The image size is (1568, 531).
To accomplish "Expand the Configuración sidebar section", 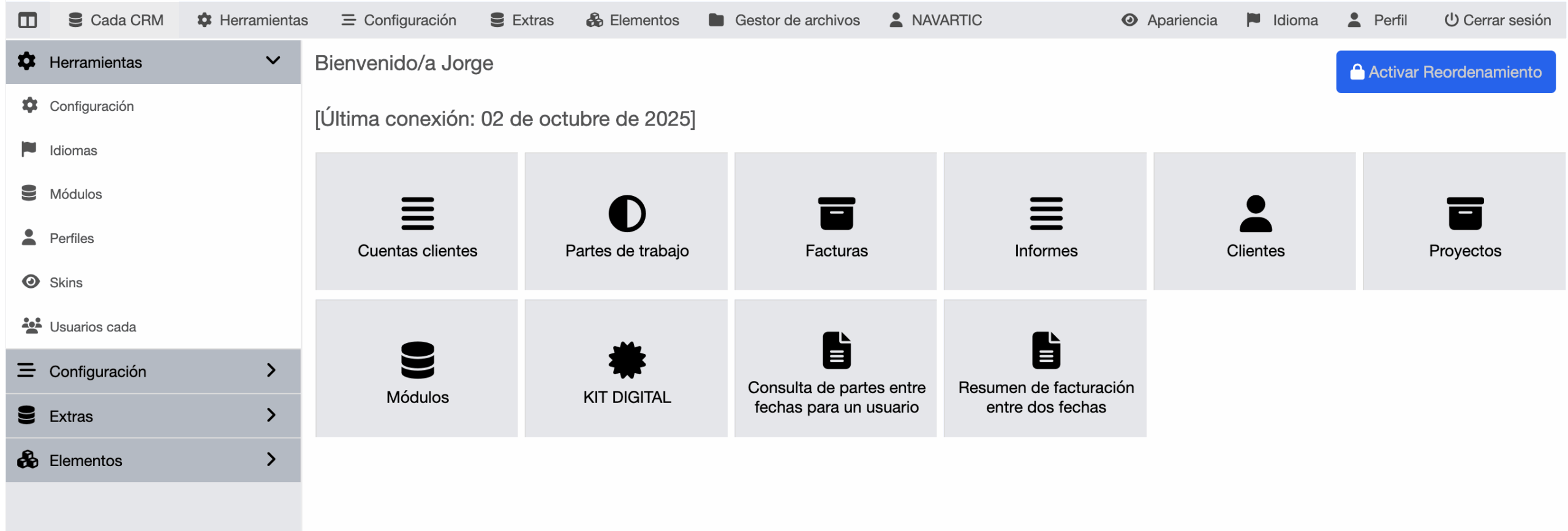I will click(x=153, y=371).
